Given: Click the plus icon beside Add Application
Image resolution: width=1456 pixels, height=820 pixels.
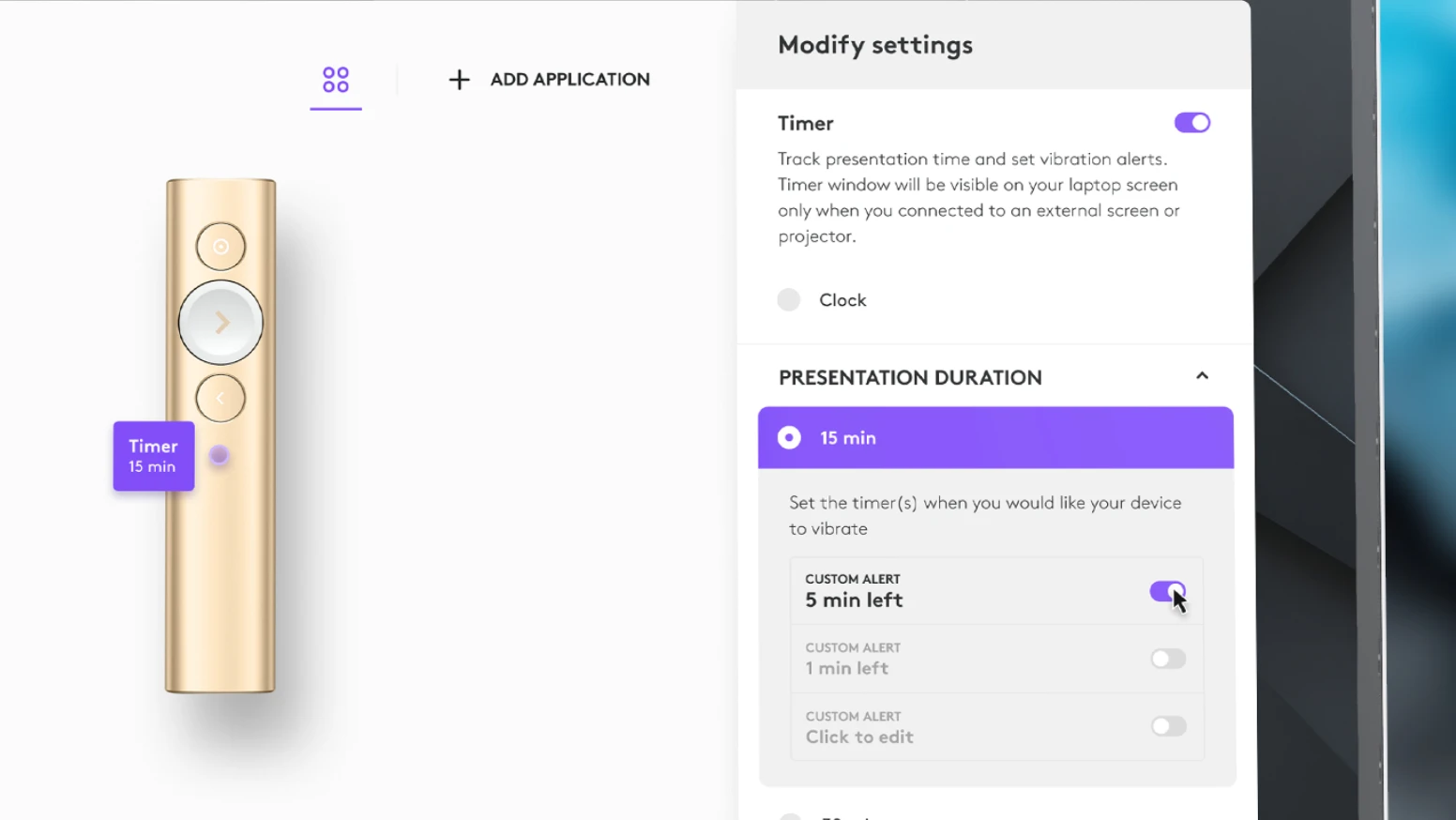Looking at the screenshot, I should (459, 80).
